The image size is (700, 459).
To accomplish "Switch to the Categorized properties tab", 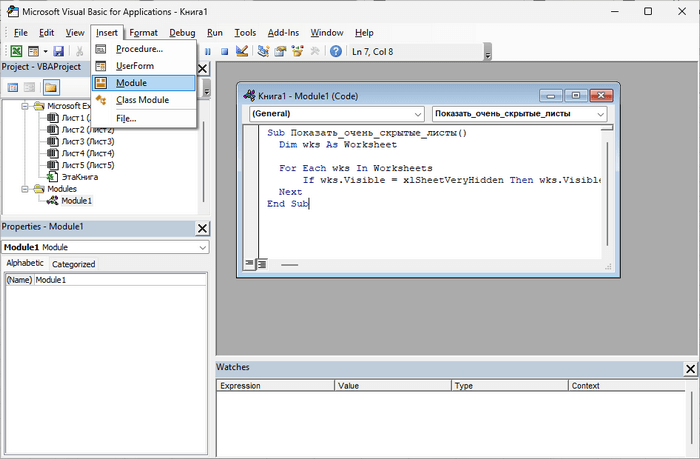I will [x=73, y=264].
